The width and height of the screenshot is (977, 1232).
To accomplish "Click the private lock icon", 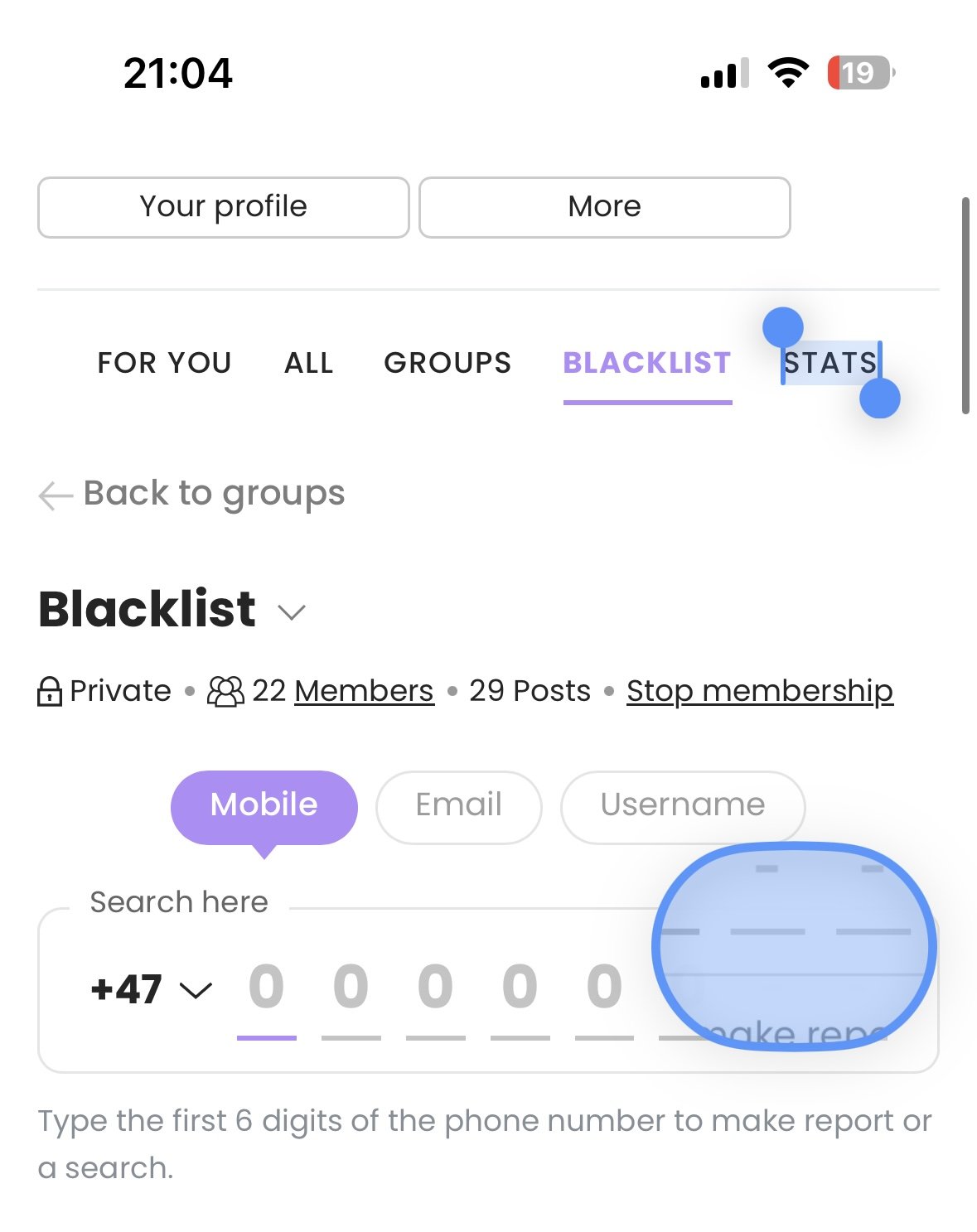I will pyautogui.click(x=50, y=691).
